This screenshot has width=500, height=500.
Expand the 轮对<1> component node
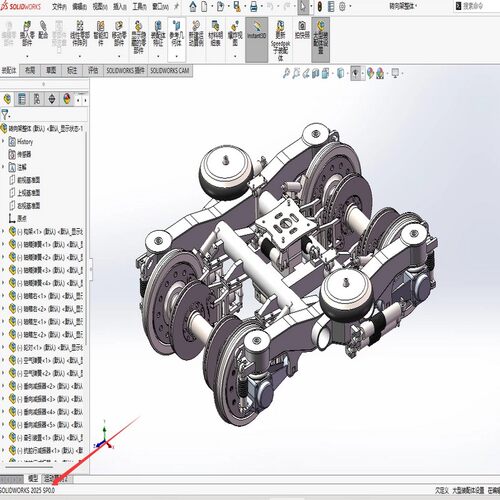coord(3,347)
